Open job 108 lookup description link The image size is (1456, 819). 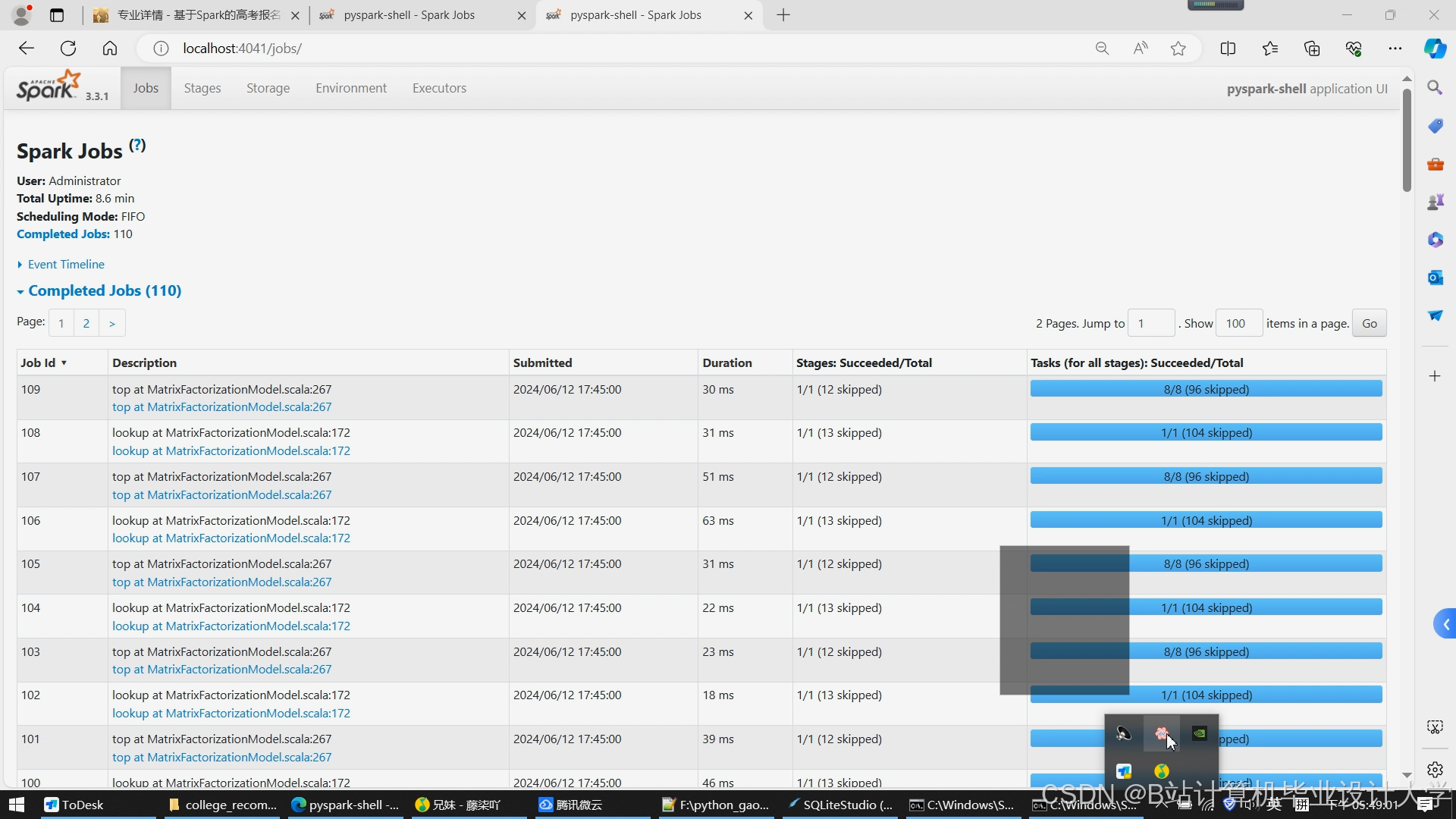click(x=231, y=450)
